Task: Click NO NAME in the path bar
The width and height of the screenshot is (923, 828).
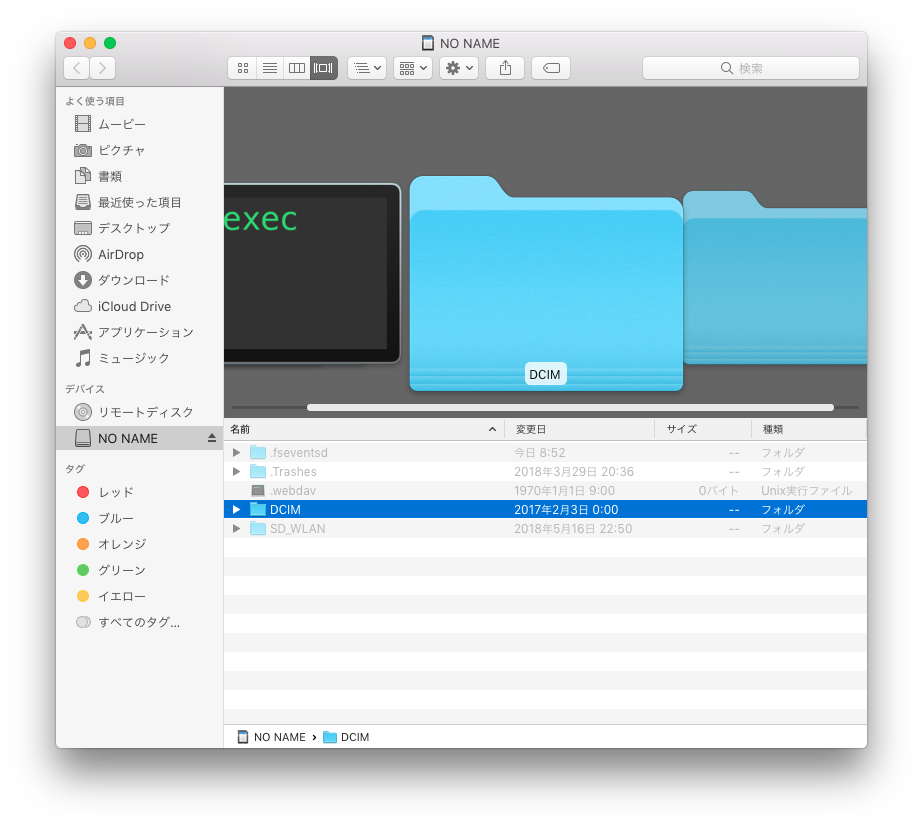Action: point(271,737)
